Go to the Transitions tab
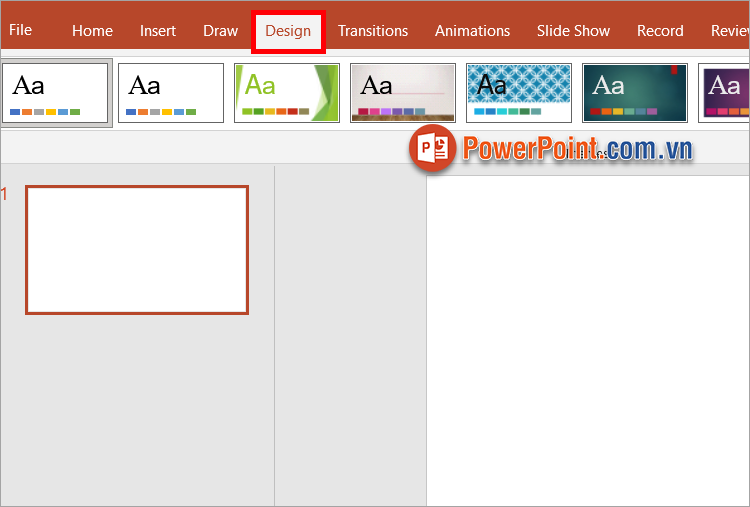Viewport: 750px width, 507px height. coord(373,31)
